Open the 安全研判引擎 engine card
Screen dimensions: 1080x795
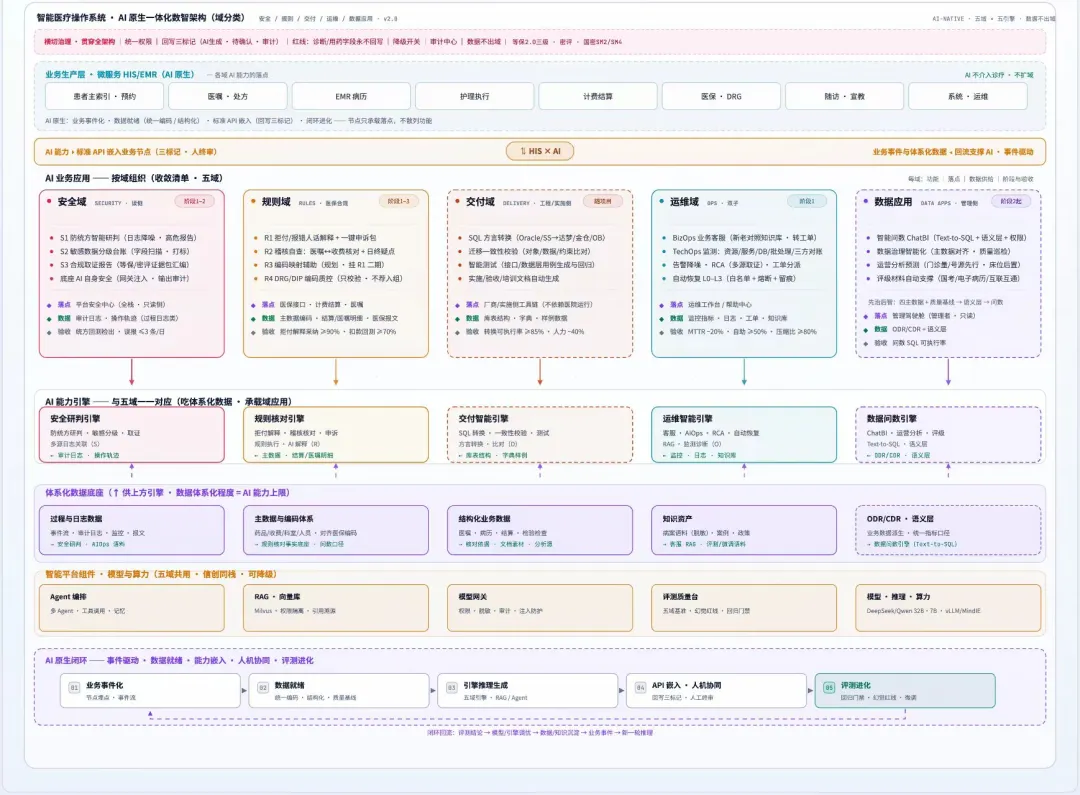tap(132, 435)
